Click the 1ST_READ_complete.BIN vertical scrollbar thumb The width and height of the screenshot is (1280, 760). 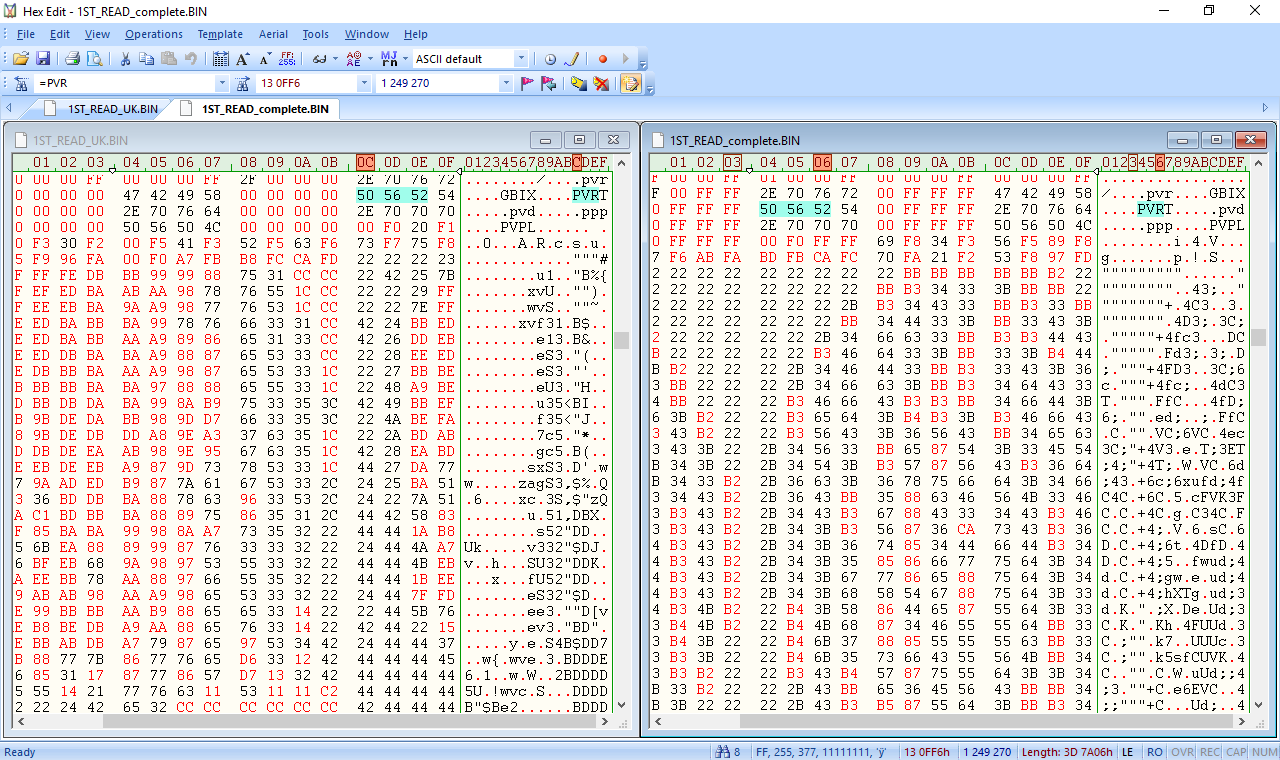click(x=1258, y=338)
